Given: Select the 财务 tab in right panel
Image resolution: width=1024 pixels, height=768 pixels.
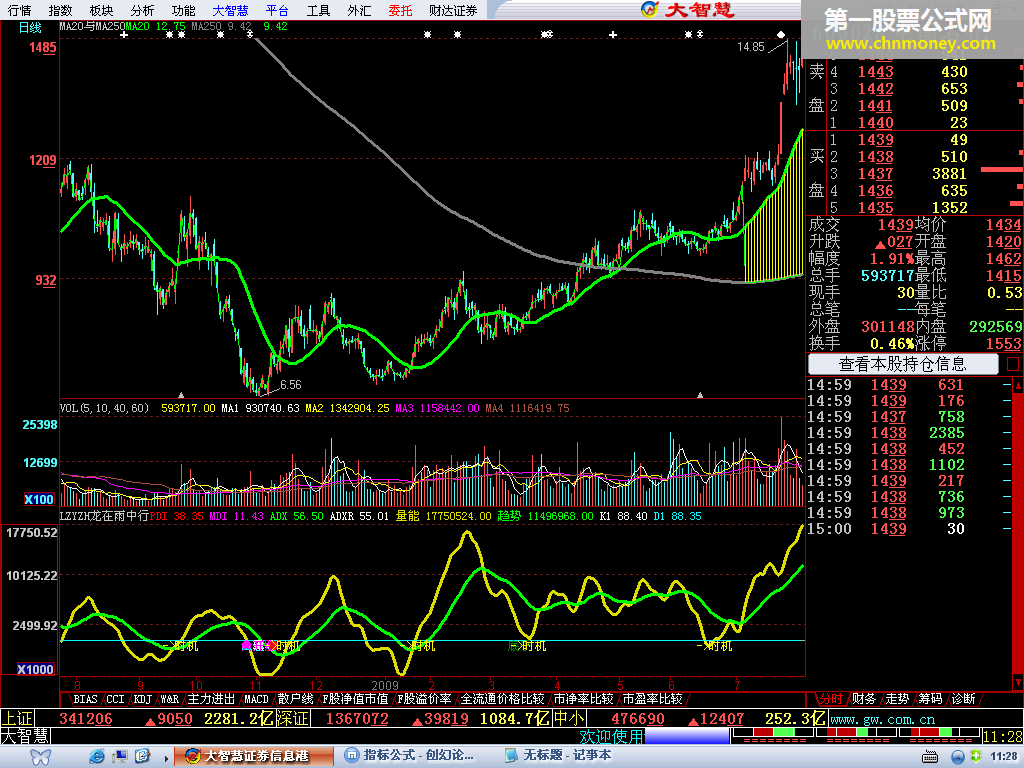Looking at the screenshot, I should (x=864, y=699).
